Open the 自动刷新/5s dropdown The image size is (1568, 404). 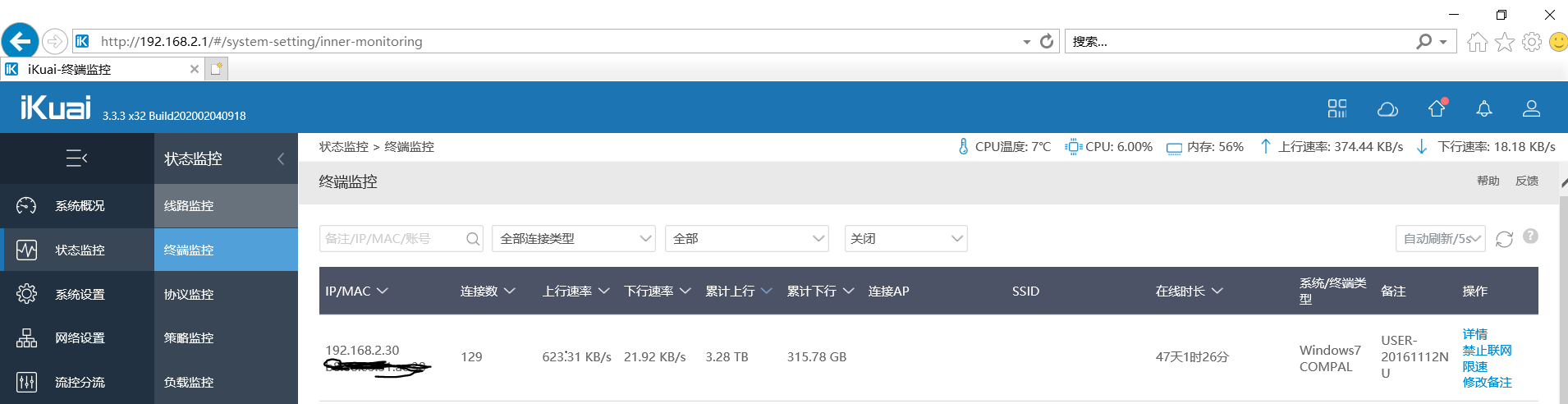coord(1441,239)
